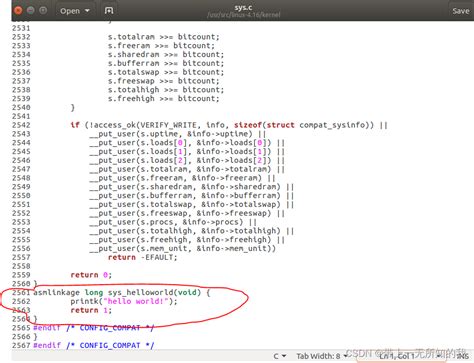Click line number 2542 in gutter
Image resolution: width=474 pixels, height=363 pixels.
point(21,125)
